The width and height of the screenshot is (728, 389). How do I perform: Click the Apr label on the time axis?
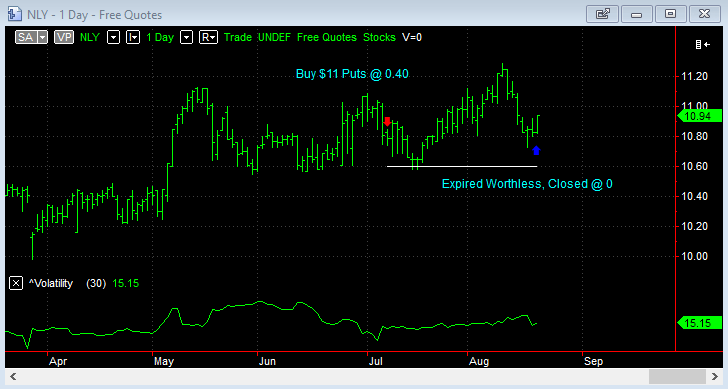pos(58,361)
